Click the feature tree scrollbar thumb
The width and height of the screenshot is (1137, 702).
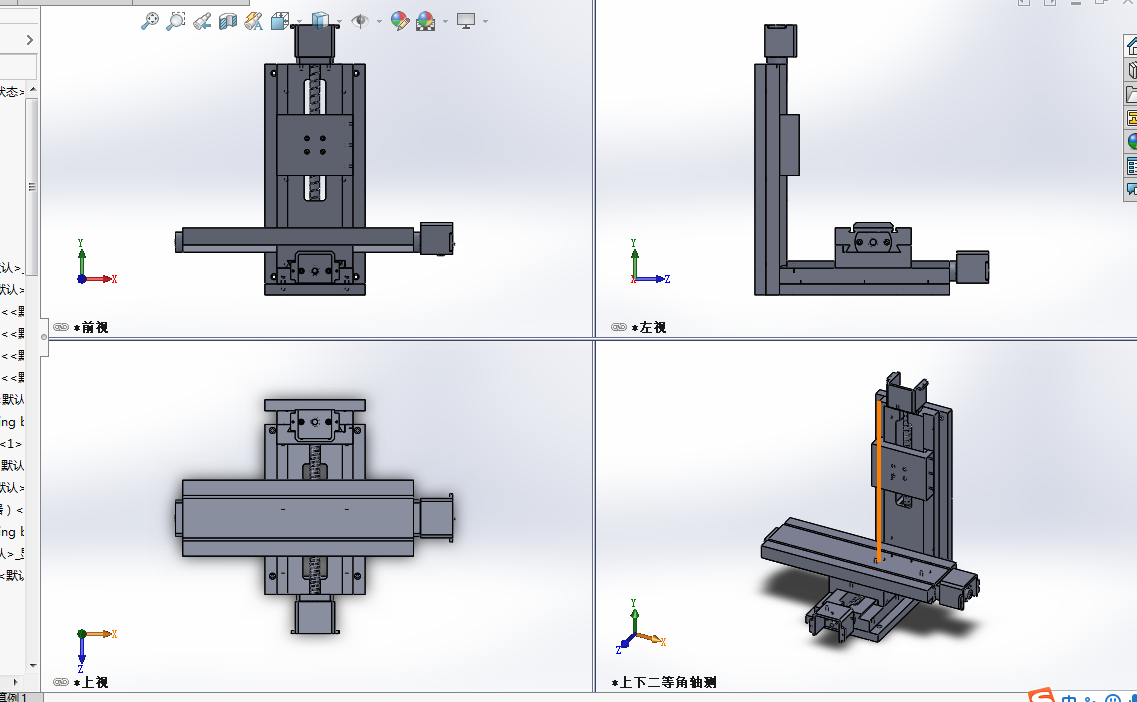tap(32, 186)
